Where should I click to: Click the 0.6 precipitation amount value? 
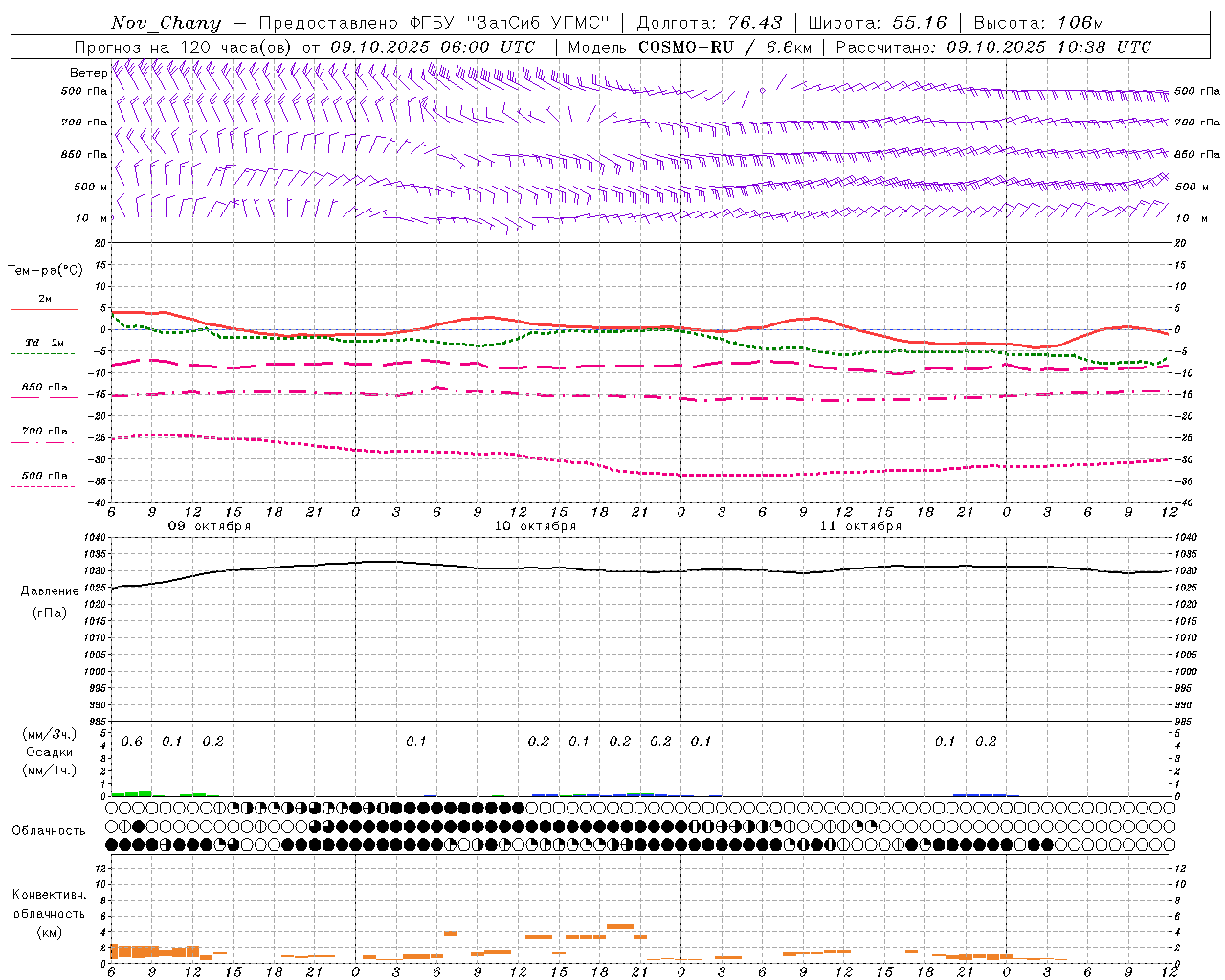[x=131, y=742]
